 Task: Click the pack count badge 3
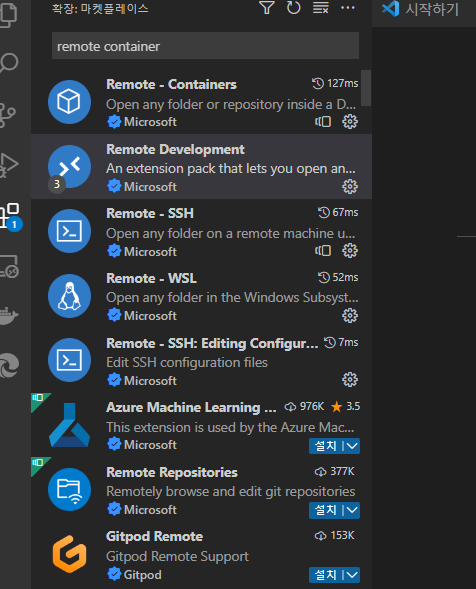click(x=57, y=184)
